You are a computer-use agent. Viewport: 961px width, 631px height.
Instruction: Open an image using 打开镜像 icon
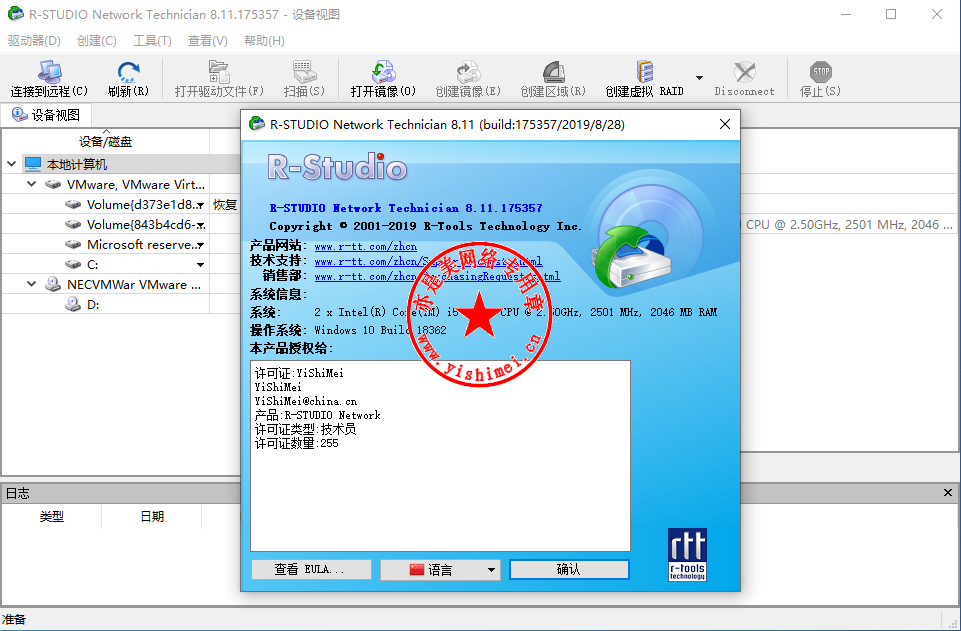click(383, 72)
